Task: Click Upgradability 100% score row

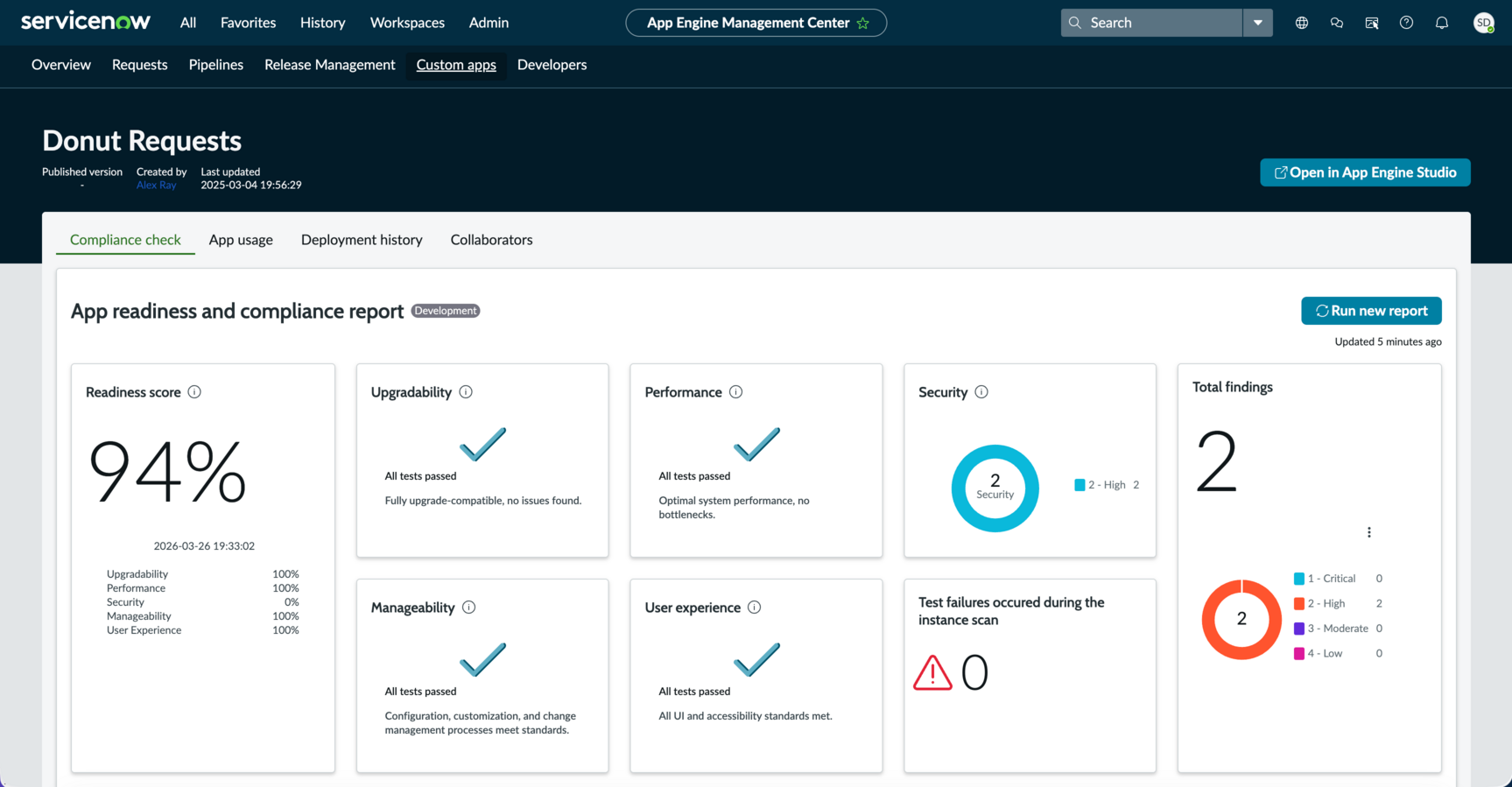Action: (203, 574)
